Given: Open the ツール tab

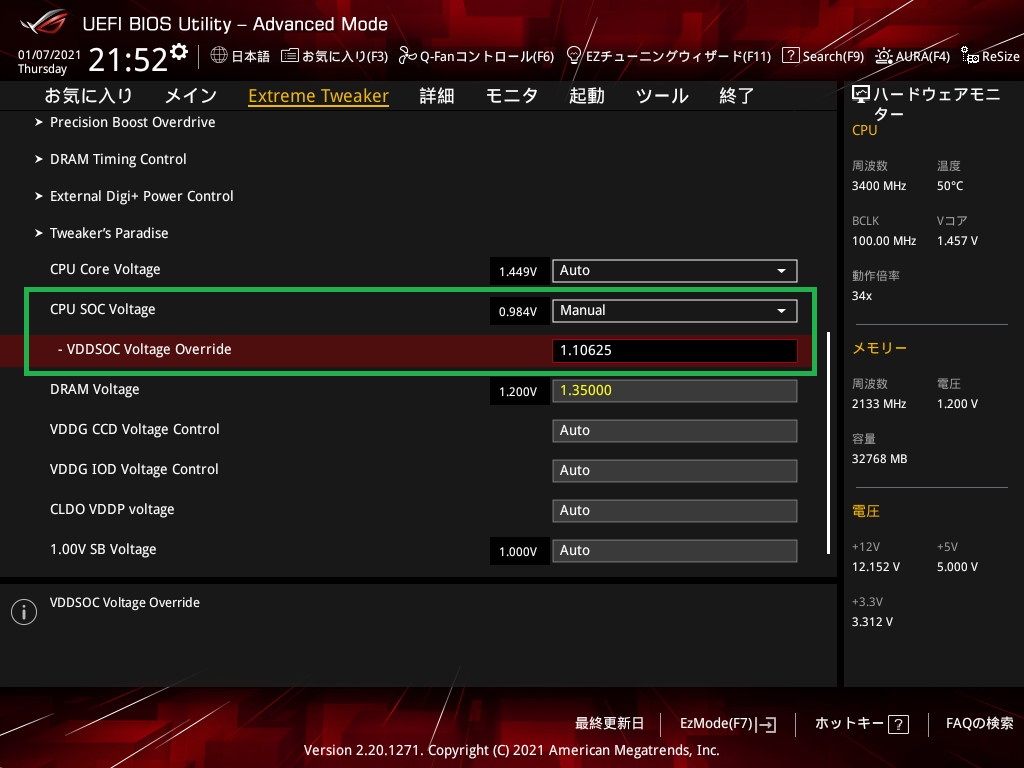Looking at the screenshot, I should (662, 96).
